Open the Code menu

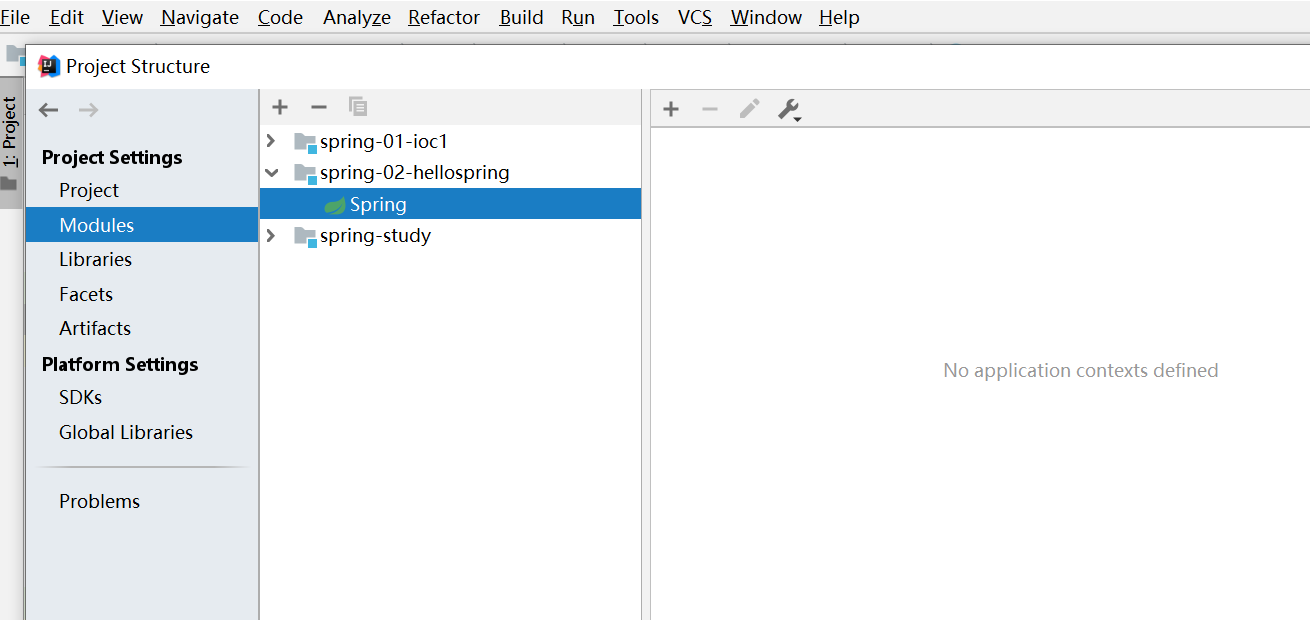280,17
